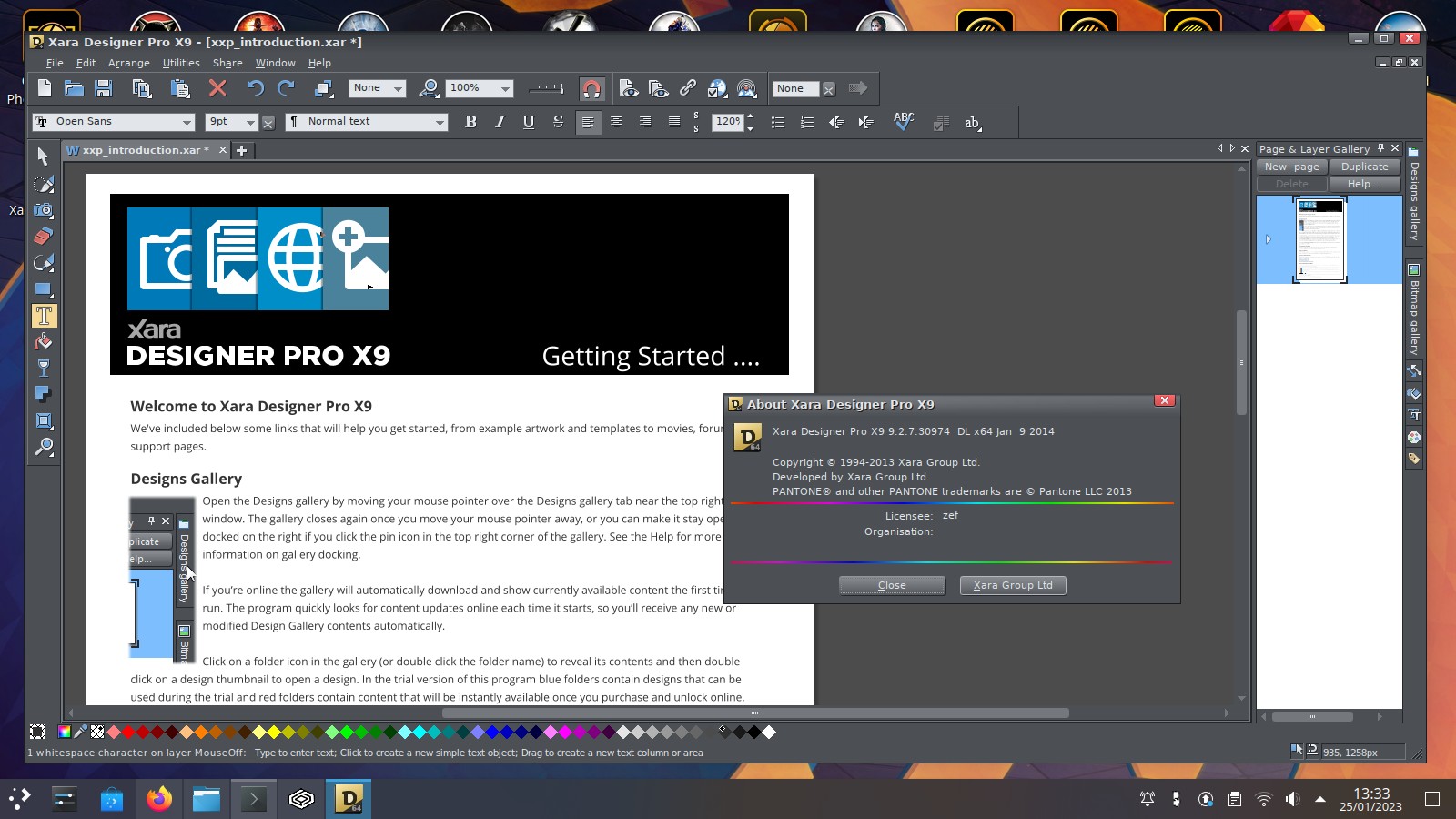
Task: Toggle Italic text formatting
Action: (500, 122)
